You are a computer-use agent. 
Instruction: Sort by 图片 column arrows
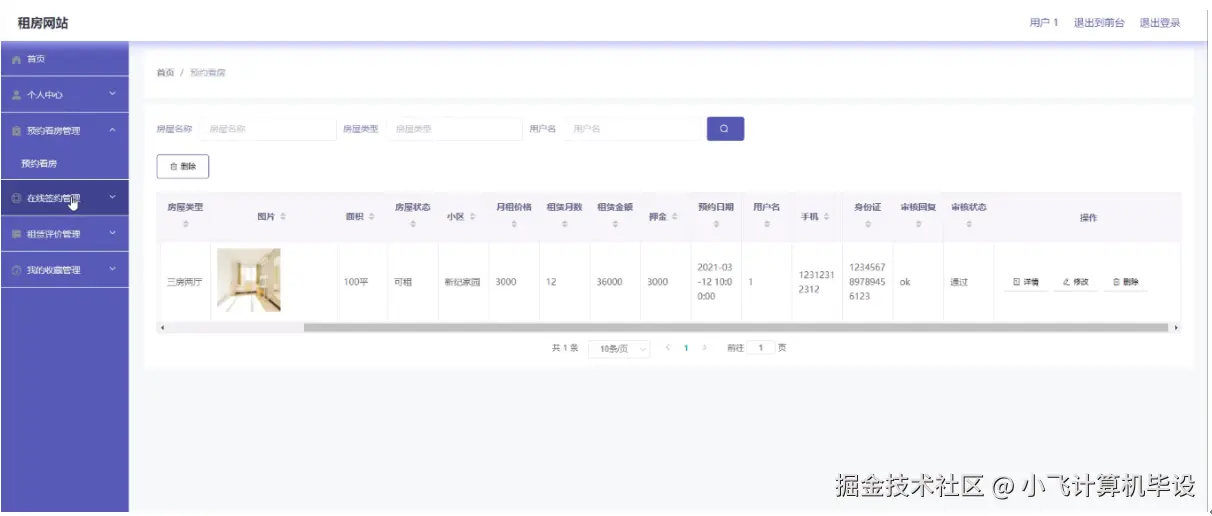pyautogui.click(x=283, y=216)
